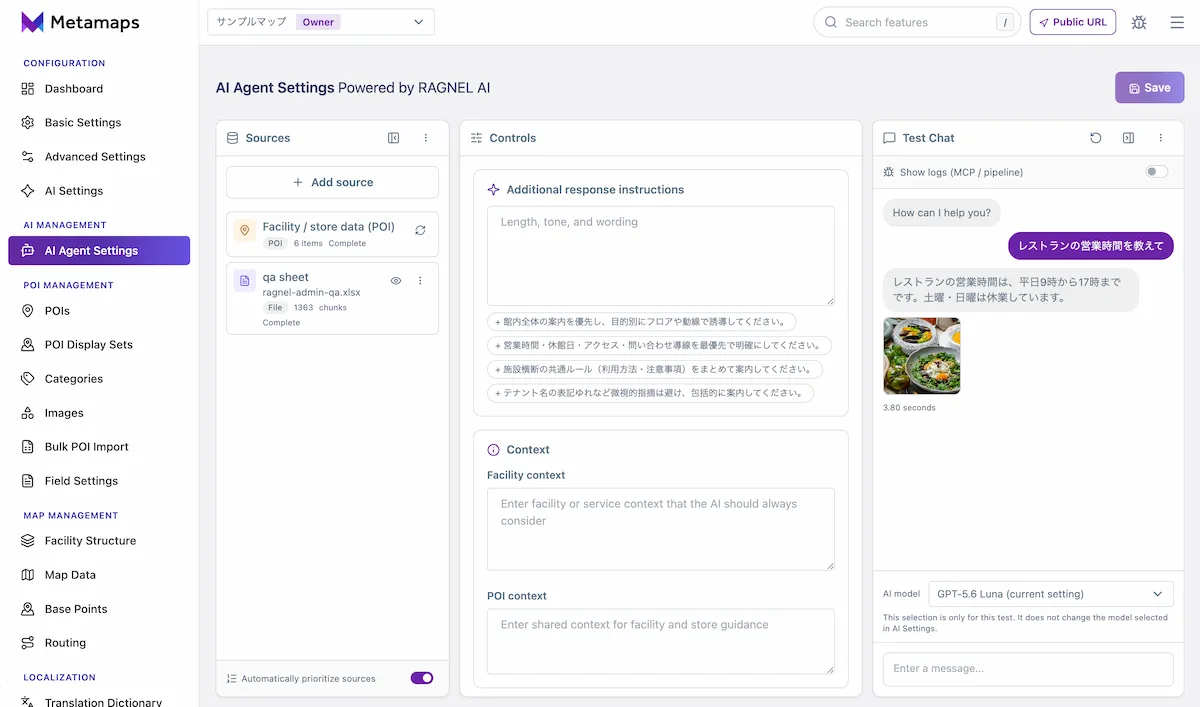
Task: Click the Test Chat speech bubble icon
Action: coord(889,138)
